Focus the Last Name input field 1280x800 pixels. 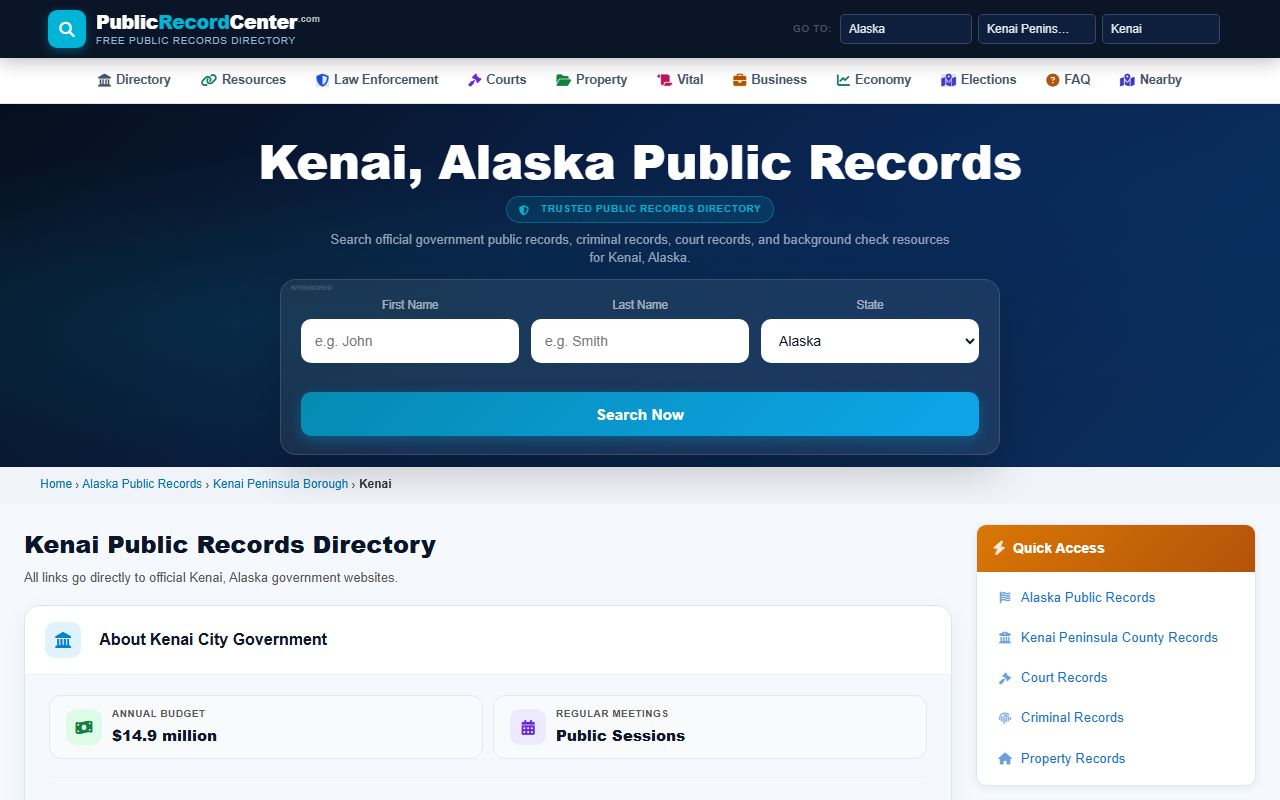pyautogui.click(x=640, y=341)
